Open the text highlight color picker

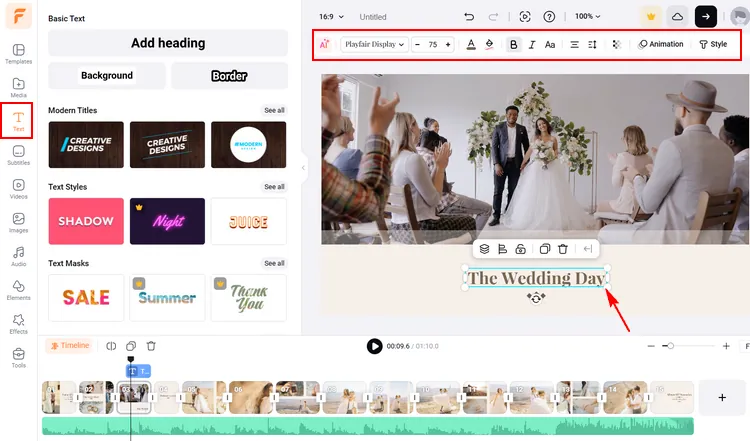489,44
